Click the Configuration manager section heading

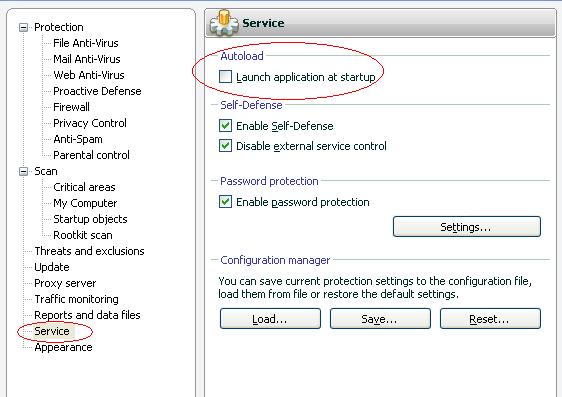[x=275, y=260]
